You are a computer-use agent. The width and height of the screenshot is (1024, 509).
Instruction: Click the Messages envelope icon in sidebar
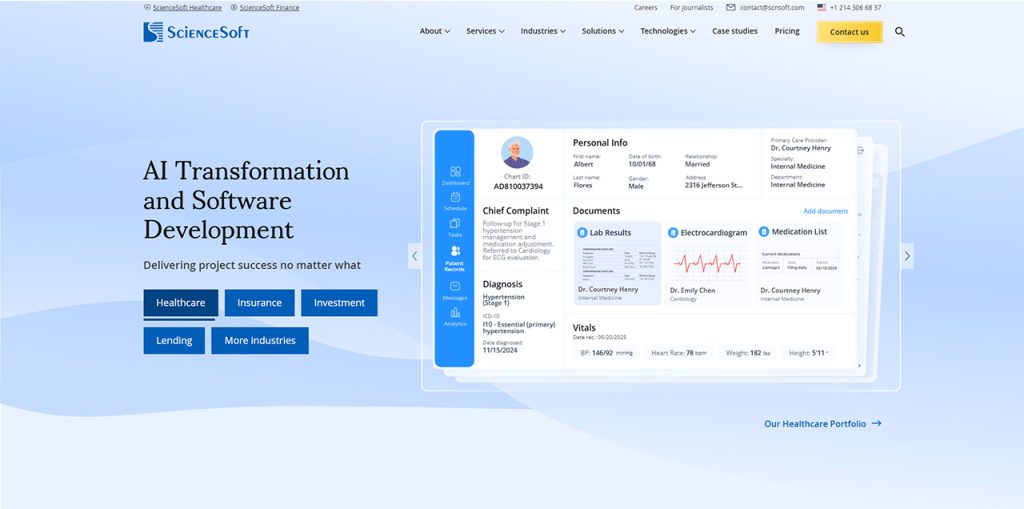[x=455, y=286]
